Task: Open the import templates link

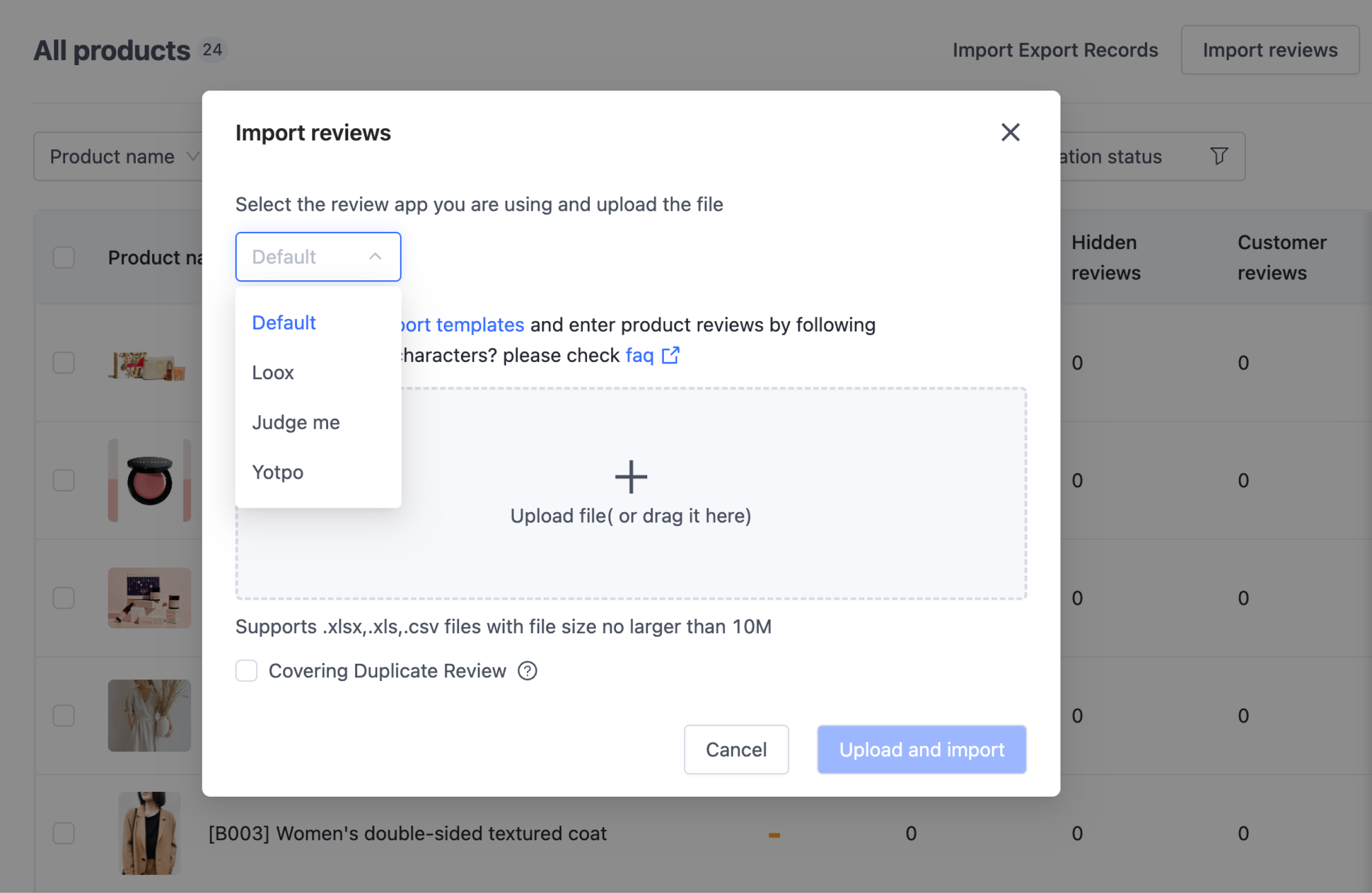Action: point(464,325)
